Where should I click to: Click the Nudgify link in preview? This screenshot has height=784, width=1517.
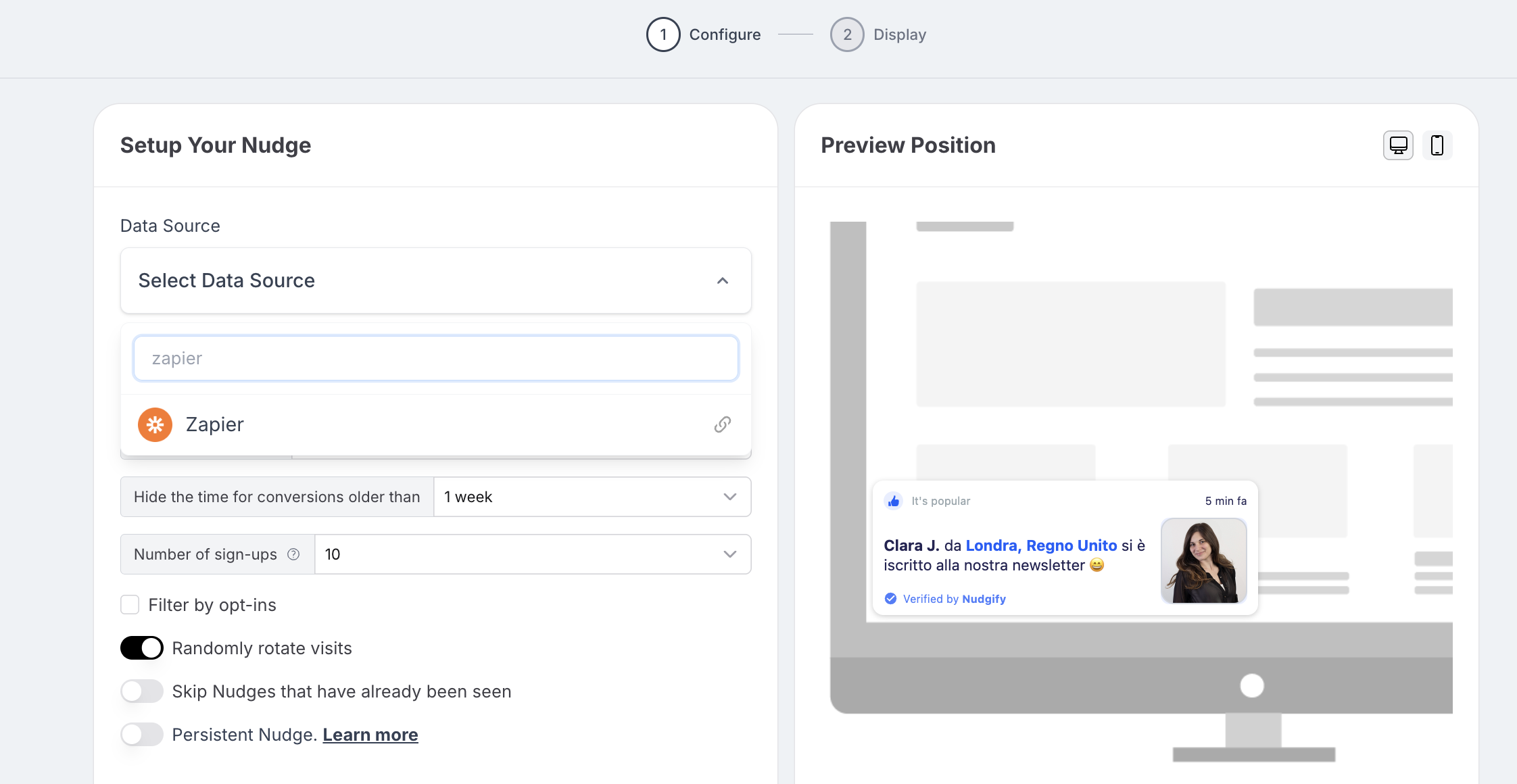[984, 599]
